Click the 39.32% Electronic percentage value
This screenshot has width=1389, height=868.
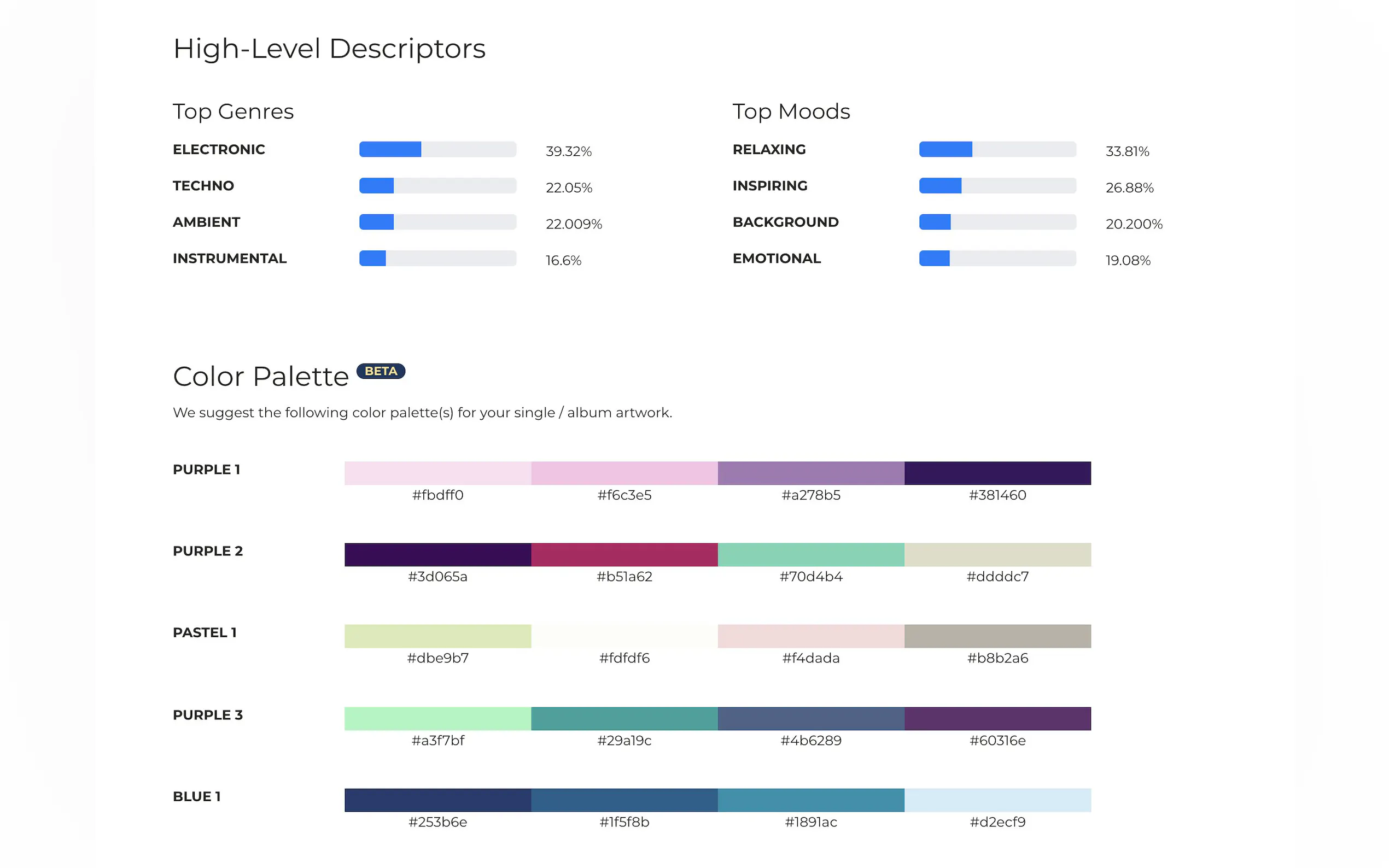click(569, 151)
